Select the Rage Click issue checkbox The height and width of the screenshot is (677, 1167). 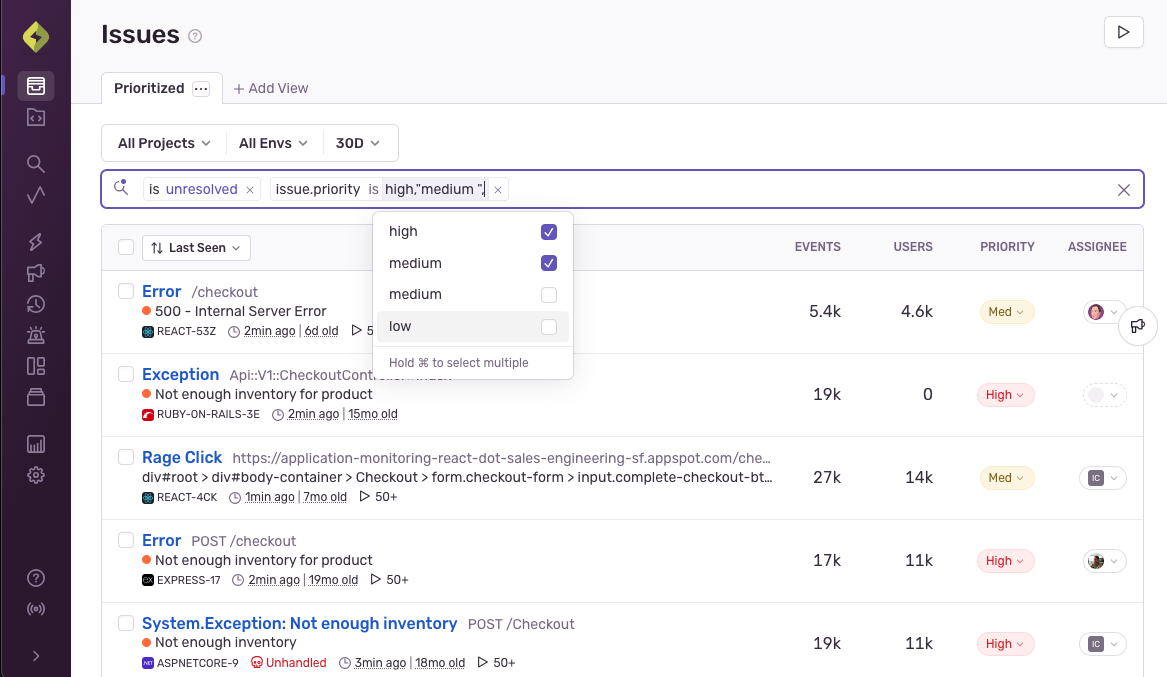[126, 457]
